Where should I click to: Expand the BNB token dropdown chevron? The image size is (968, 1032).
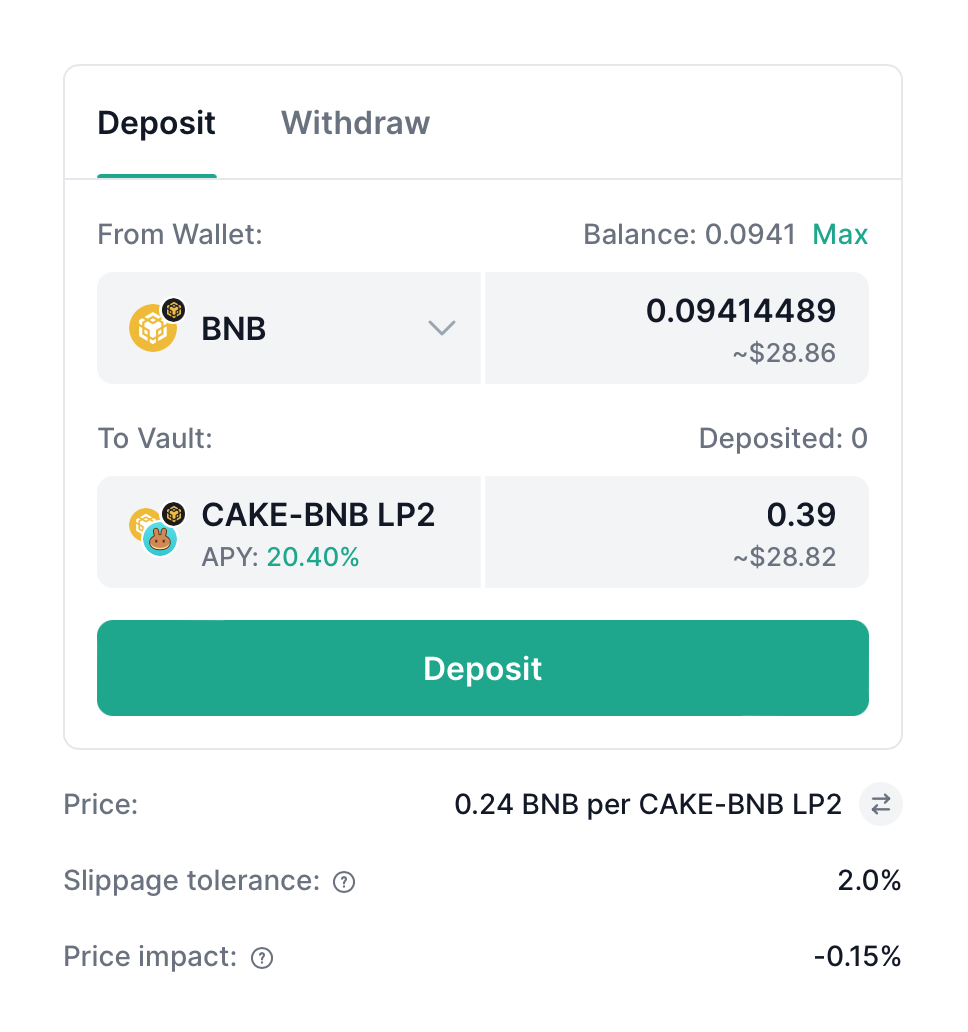(x=442, y=328)
